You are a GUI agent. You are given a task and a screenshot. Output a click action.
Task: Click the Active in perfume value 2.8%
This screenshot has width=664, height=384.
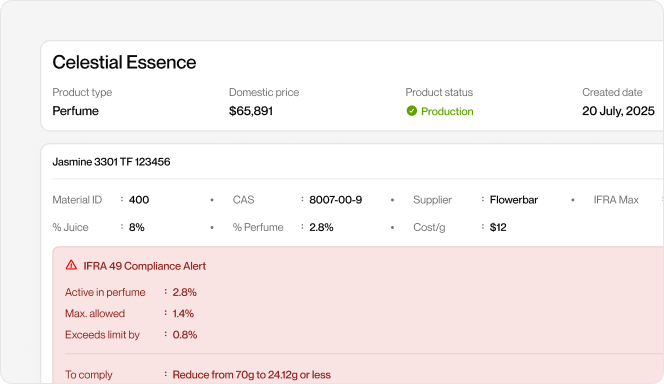[x=185, y=292]
